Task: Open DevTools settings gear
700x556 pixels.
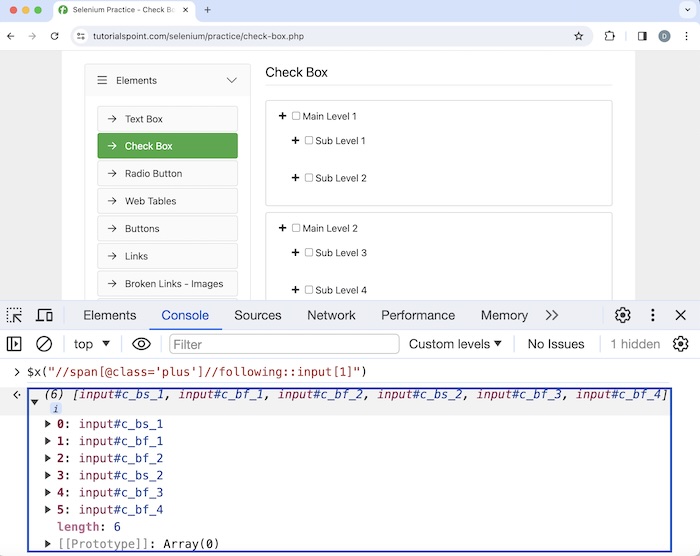Action: click(x=622, y=315)
